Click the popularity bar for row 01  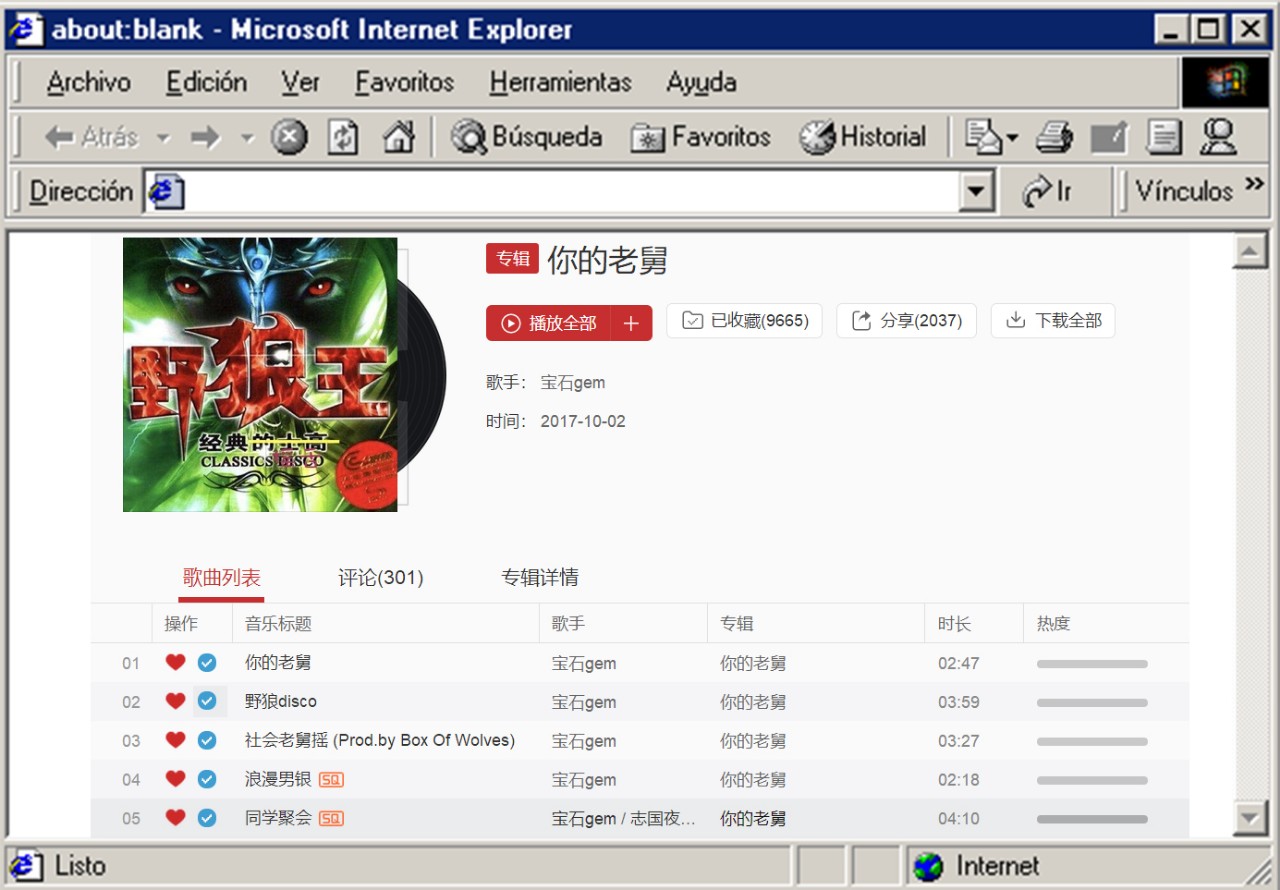click(x=1092, y=664)
